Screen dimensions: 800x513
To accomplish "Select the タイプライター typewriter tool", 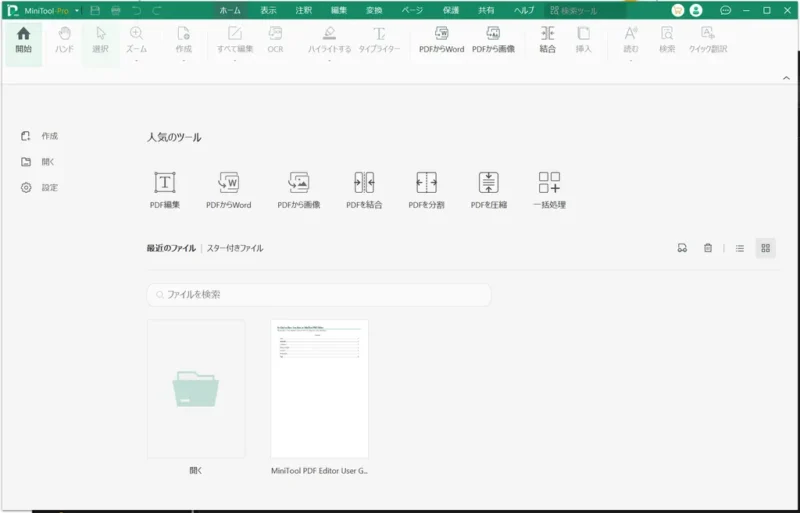I will pos(379,40).
